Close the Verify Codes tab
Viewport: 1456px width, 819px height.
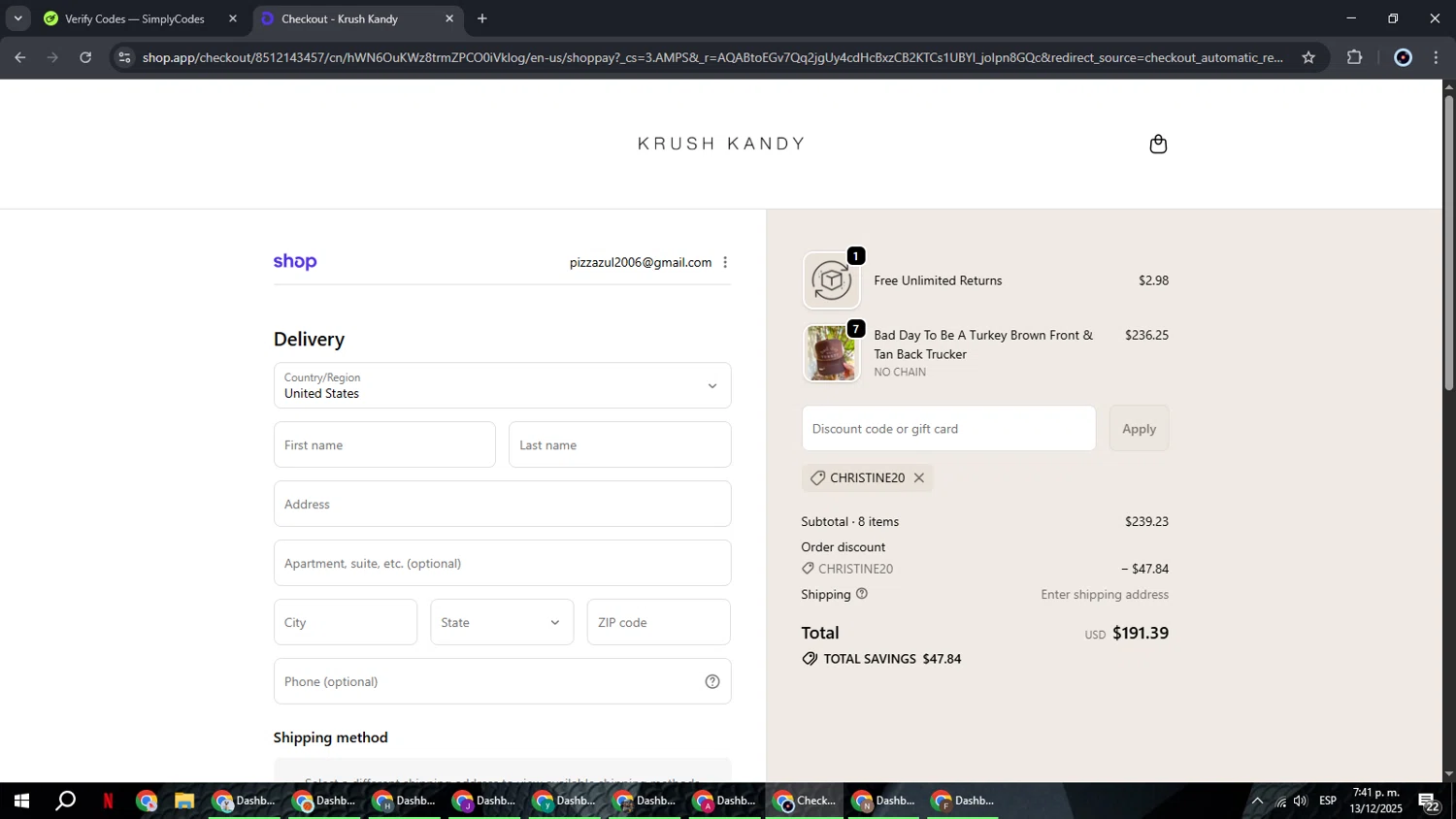pos(233,18)
